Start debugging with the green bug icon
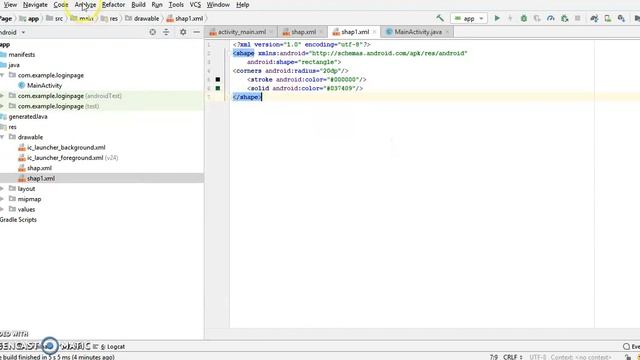Viewport: 640px width, 360px height. (x=524, y=18)
